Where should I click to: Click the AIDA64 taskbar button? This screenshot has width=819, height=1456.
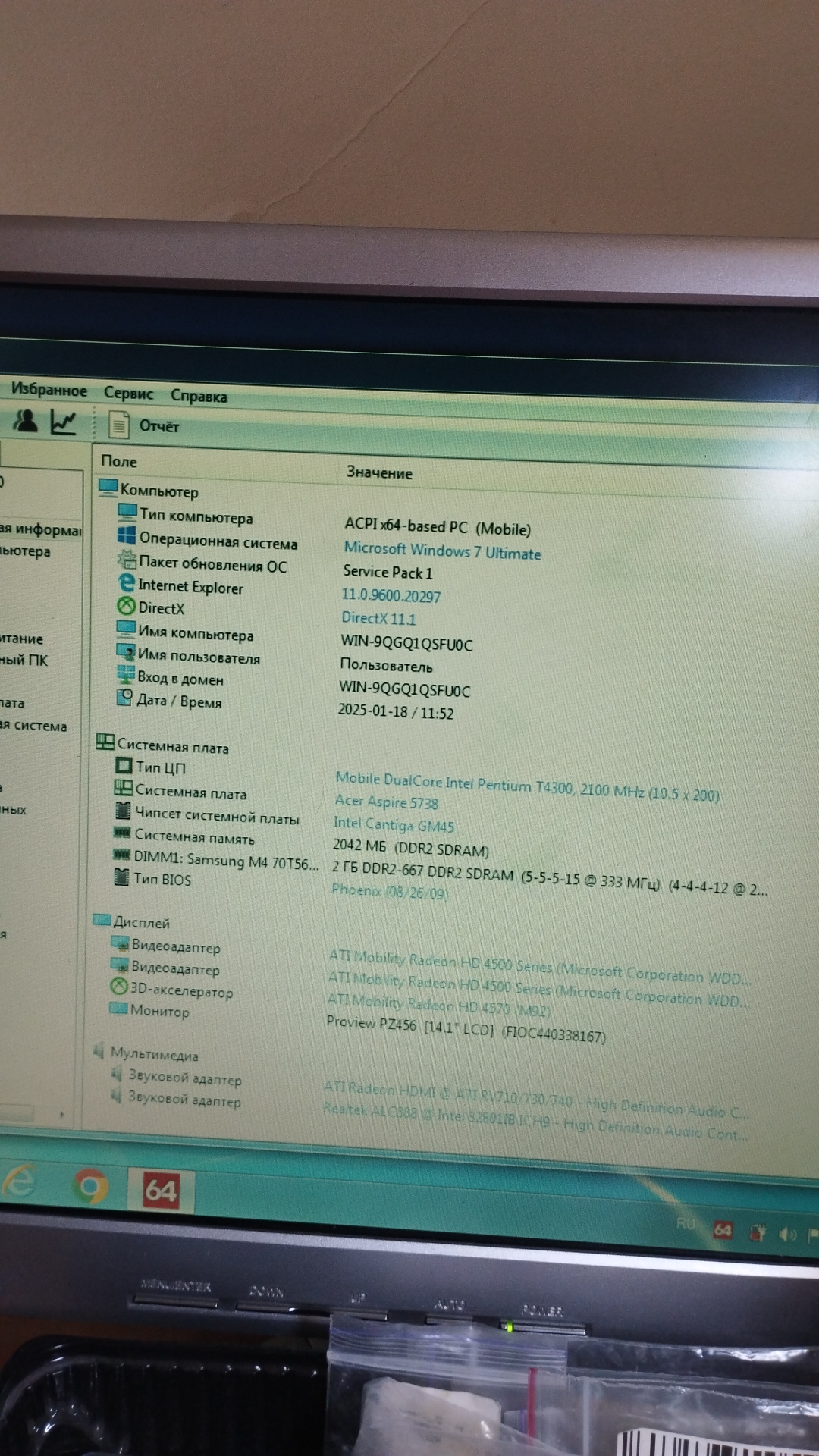pyautogui.click(x=160, y=1191)
